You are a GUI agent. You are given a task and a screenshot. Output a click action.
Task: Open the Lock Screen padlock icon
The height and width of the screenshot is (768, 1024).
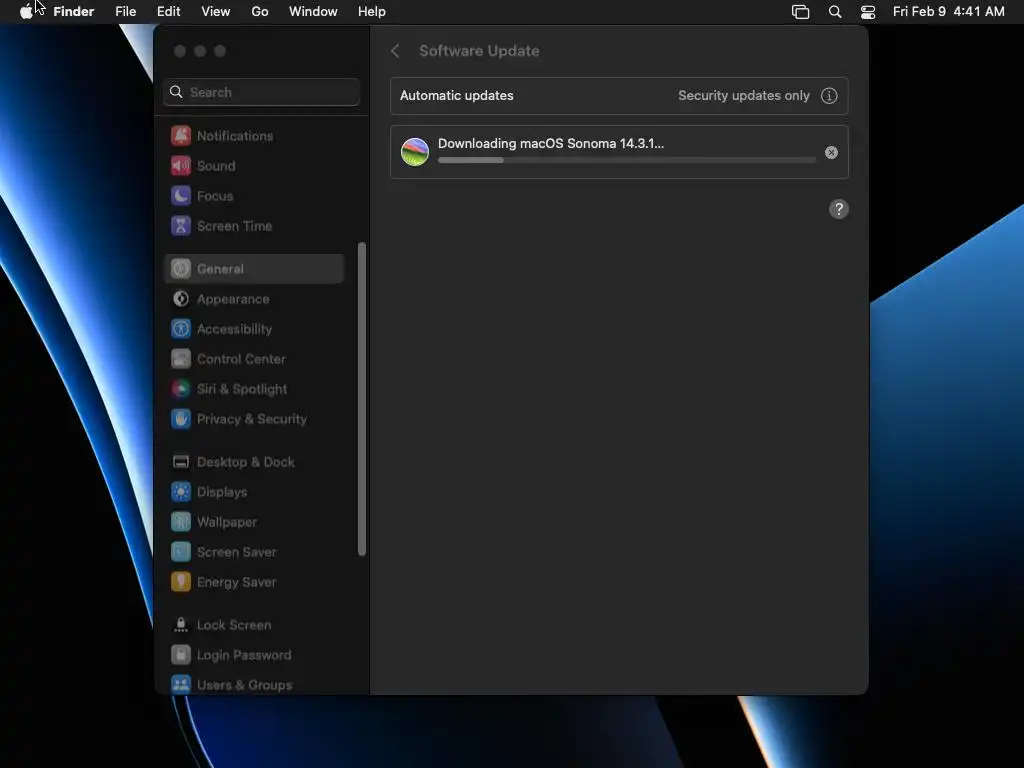181,625
